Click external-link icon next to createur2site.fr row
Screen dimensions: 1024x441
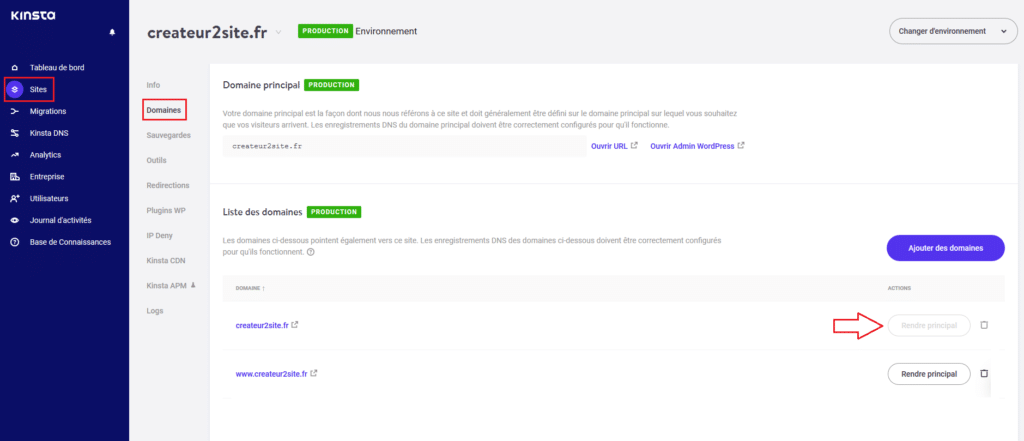[x=295, y=325]
